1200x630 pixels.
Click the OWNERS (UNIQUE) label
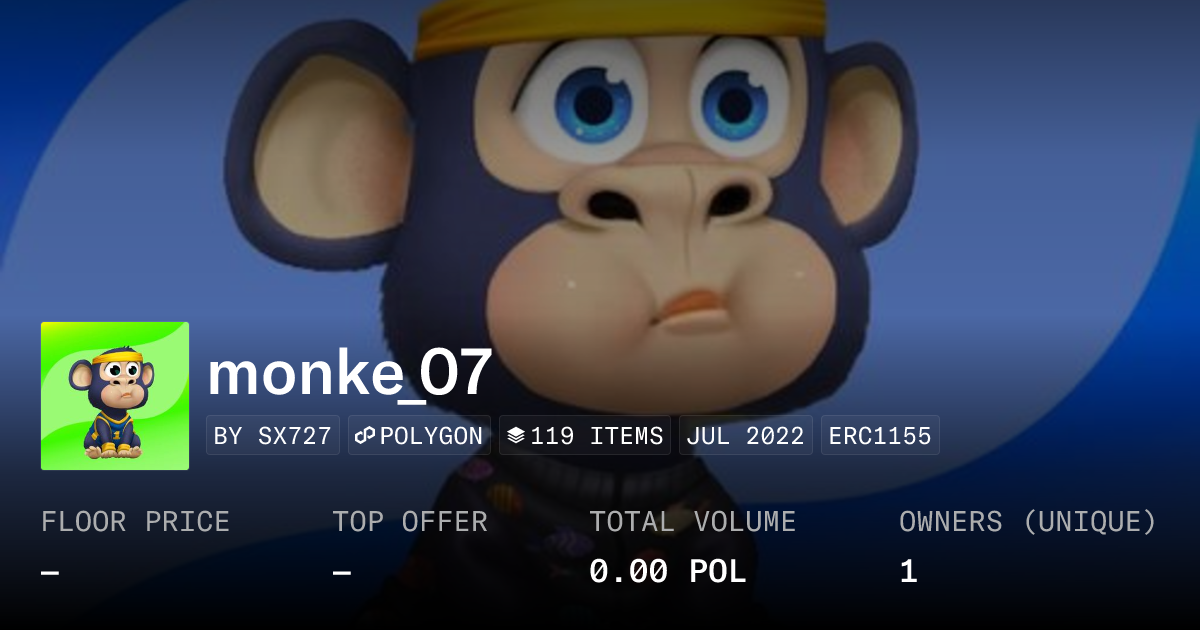click(1028, 522)
